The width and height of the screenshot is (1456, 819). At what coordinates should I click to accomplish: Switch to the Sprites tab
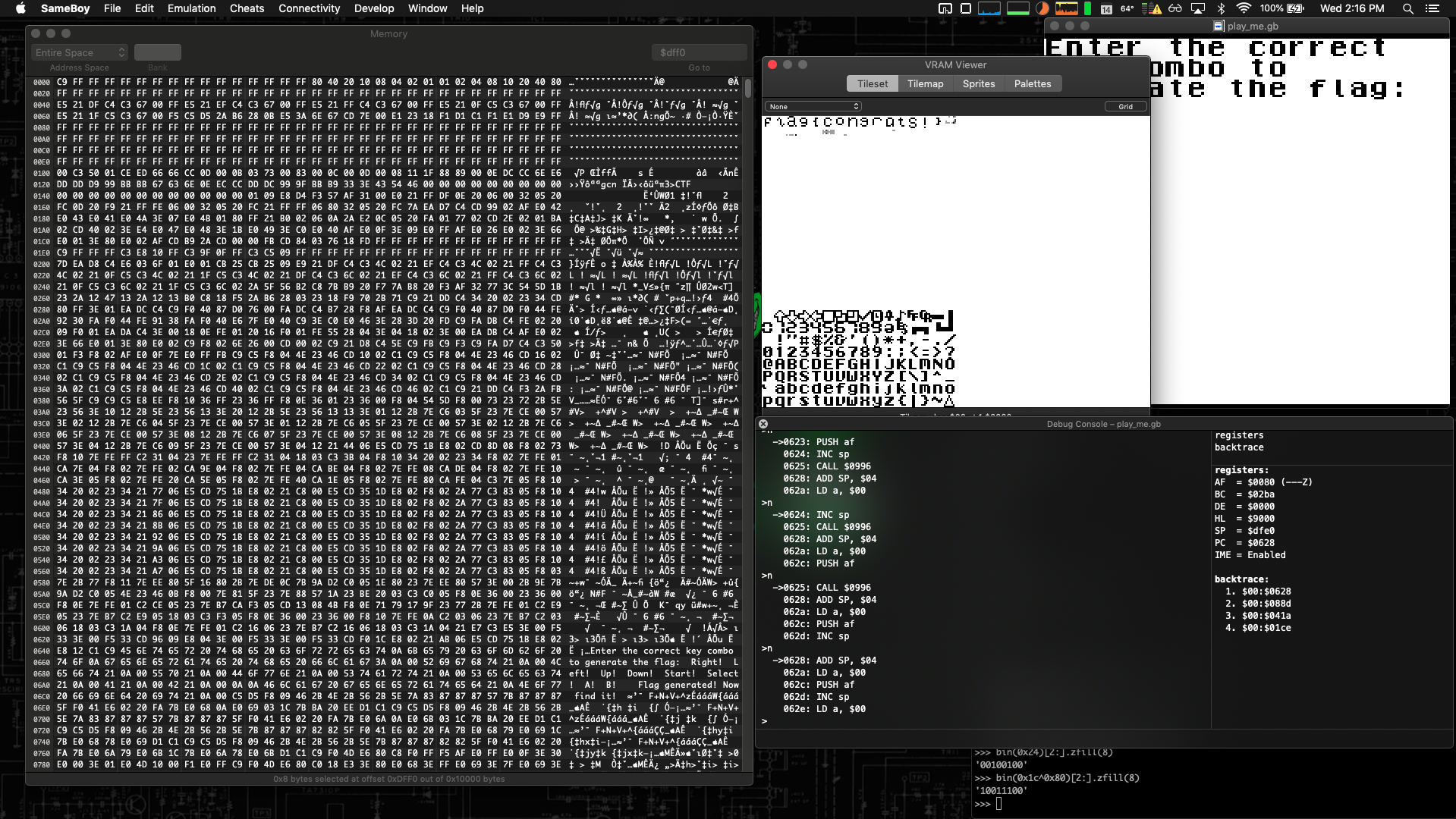click(979, 83)
